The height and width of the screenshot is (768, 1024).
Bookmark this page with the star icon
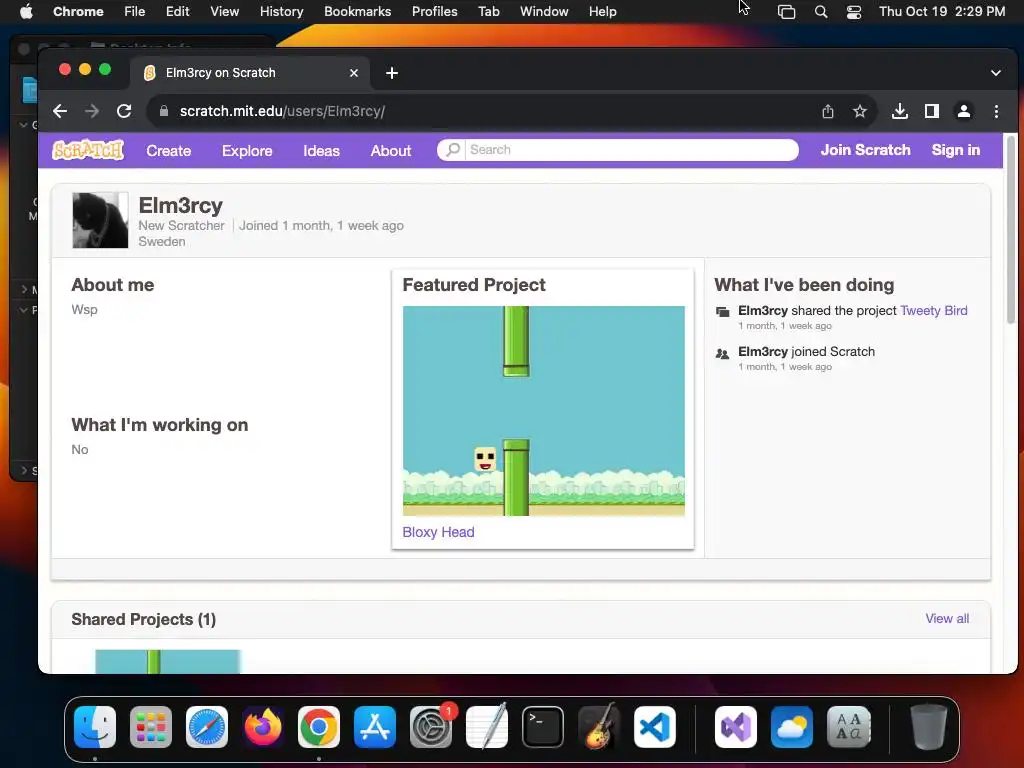[x=860, y=111]
